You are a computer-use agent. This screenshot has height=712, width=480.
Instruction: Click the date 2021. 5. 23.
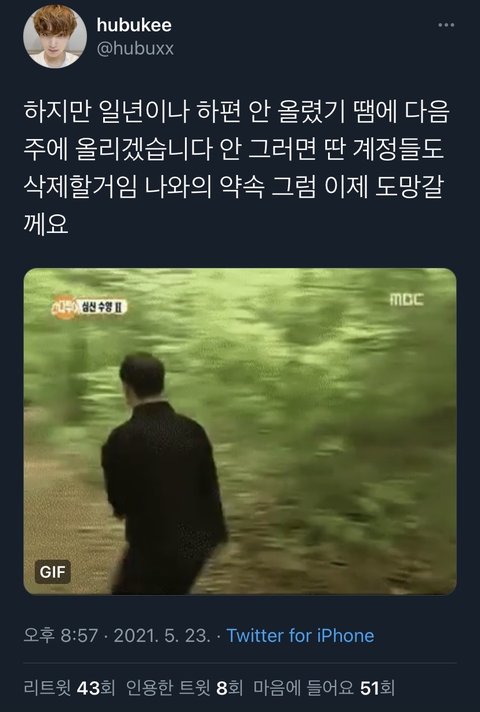click(x=162, y=635)
